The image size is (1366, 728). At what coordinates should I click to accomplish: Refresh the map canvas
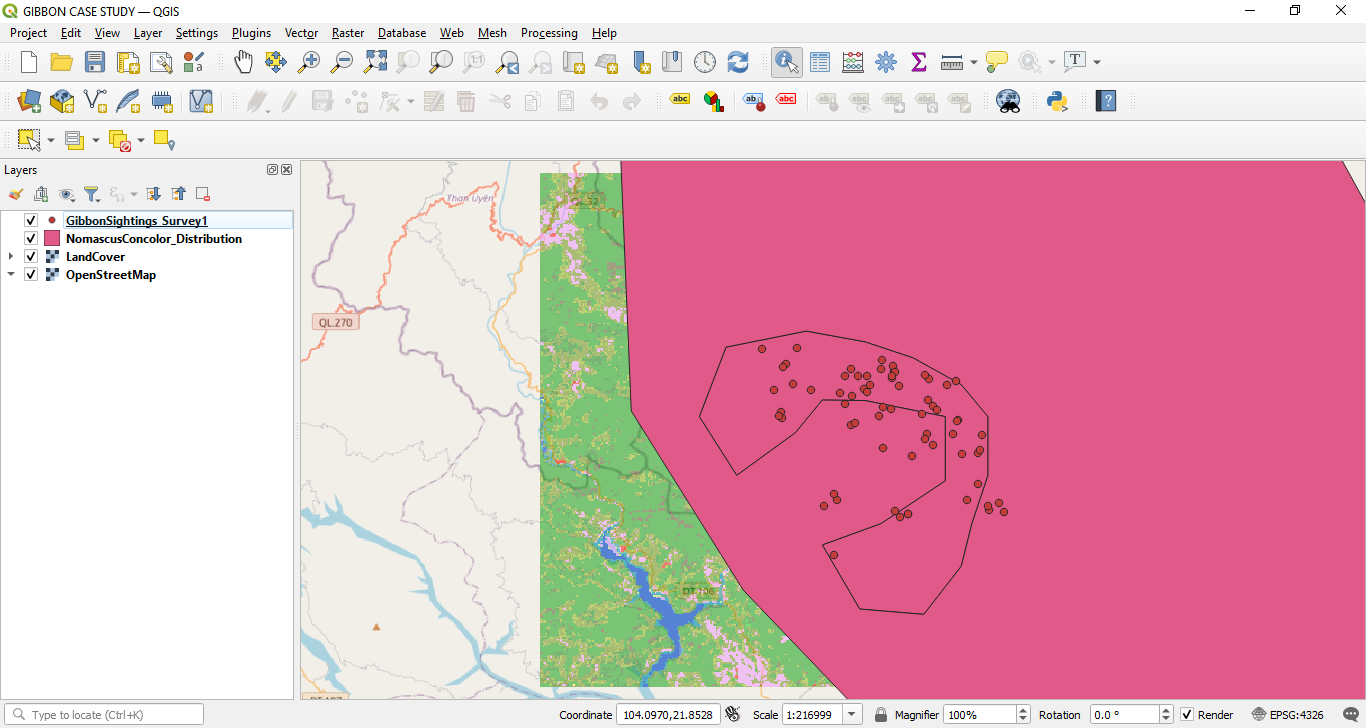point(738,62)
